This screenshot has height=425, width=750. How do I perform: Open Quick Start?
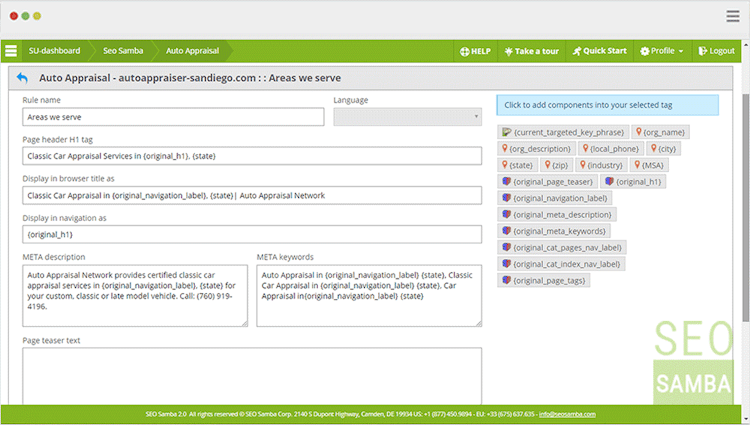599,51
